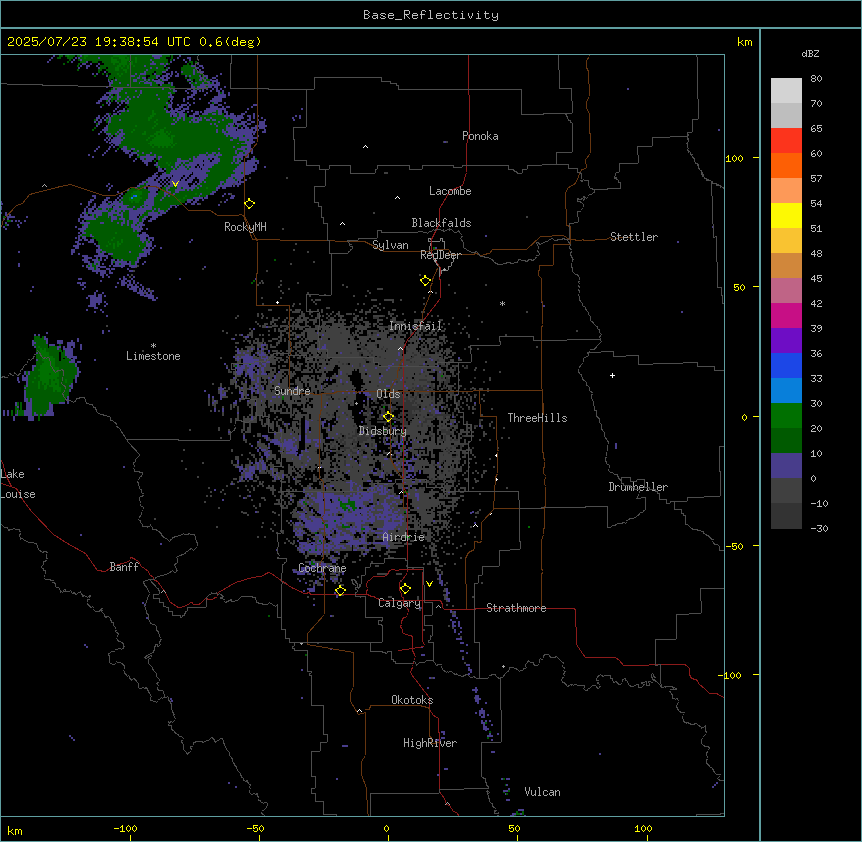Viewport: 862px width, 842px height.
Task: Click the Stettler city label
Action: tap(633, 237)
